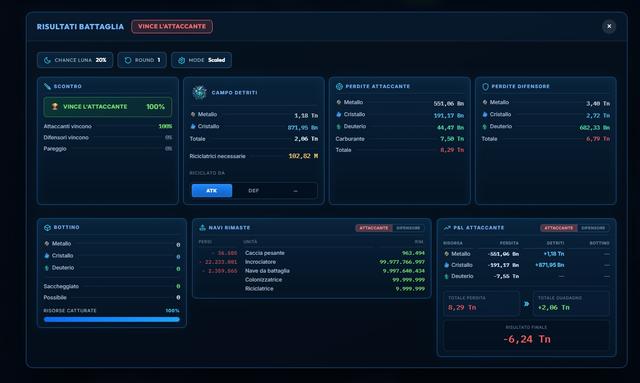The height and width of the screenshot is (383, 640).
Task: Click the Vince l'attaccante red badge
Action: (x=172, y=27)
